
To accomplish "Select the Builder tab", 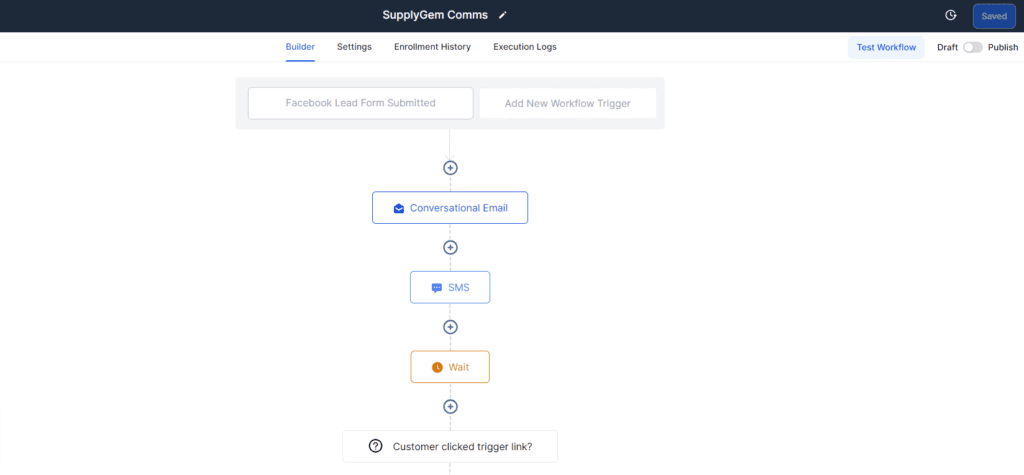I will (300, 47).
